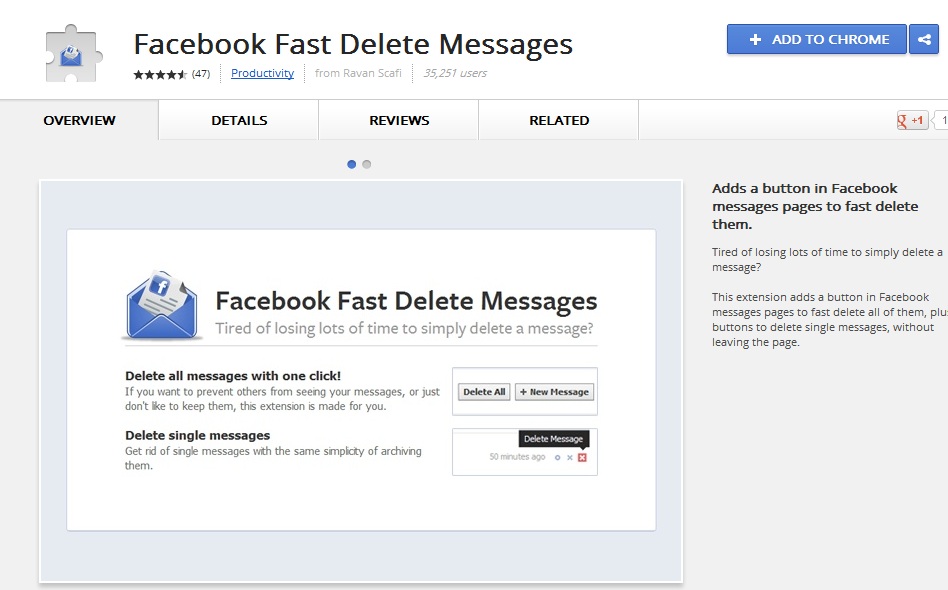The image size is (948, 590).
Task: Click the "Delete all messages with one click!" heading
Action: point(233,376)
